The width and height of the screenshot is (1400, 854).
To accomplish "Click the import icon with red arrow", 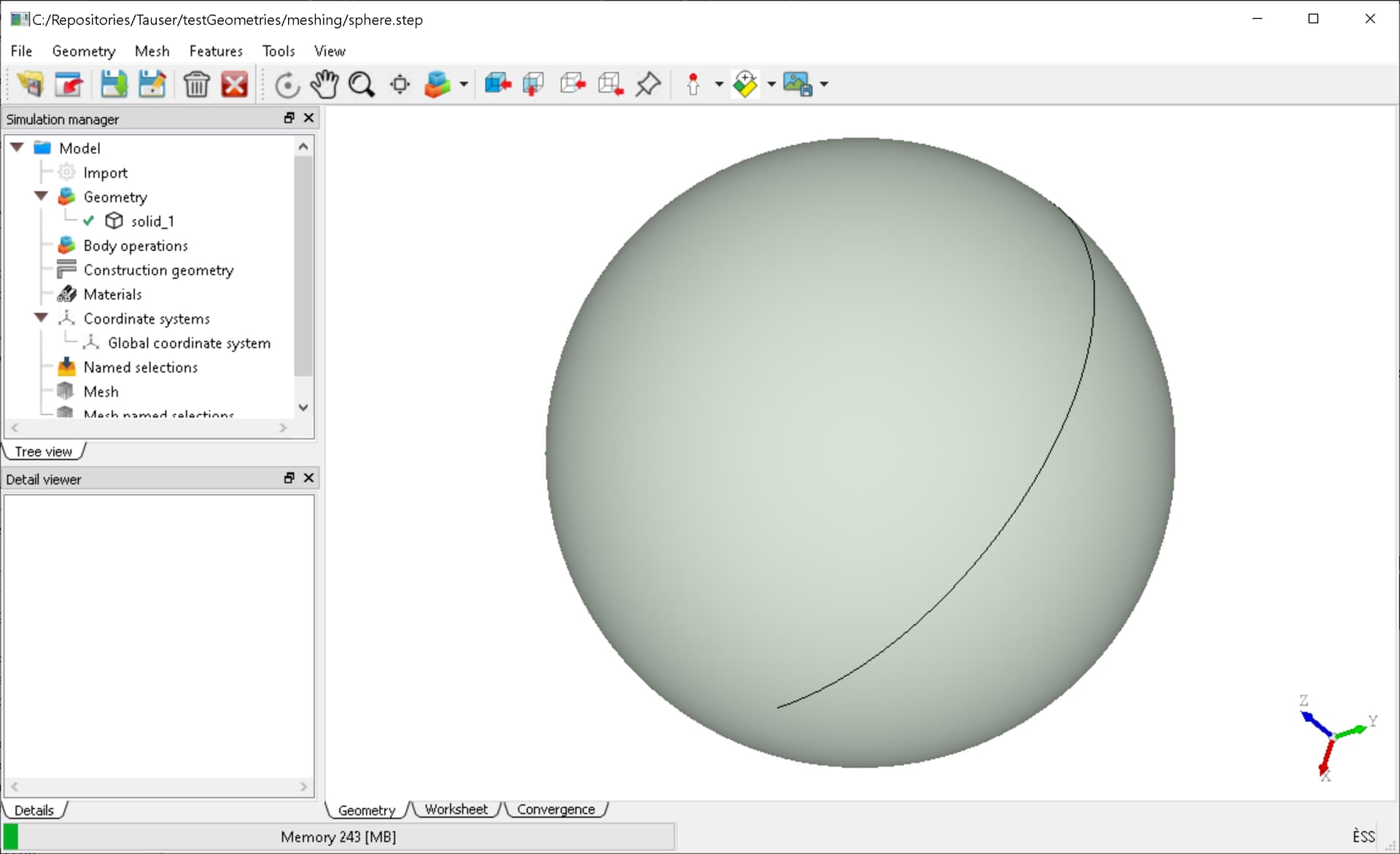I will (69, 85).
